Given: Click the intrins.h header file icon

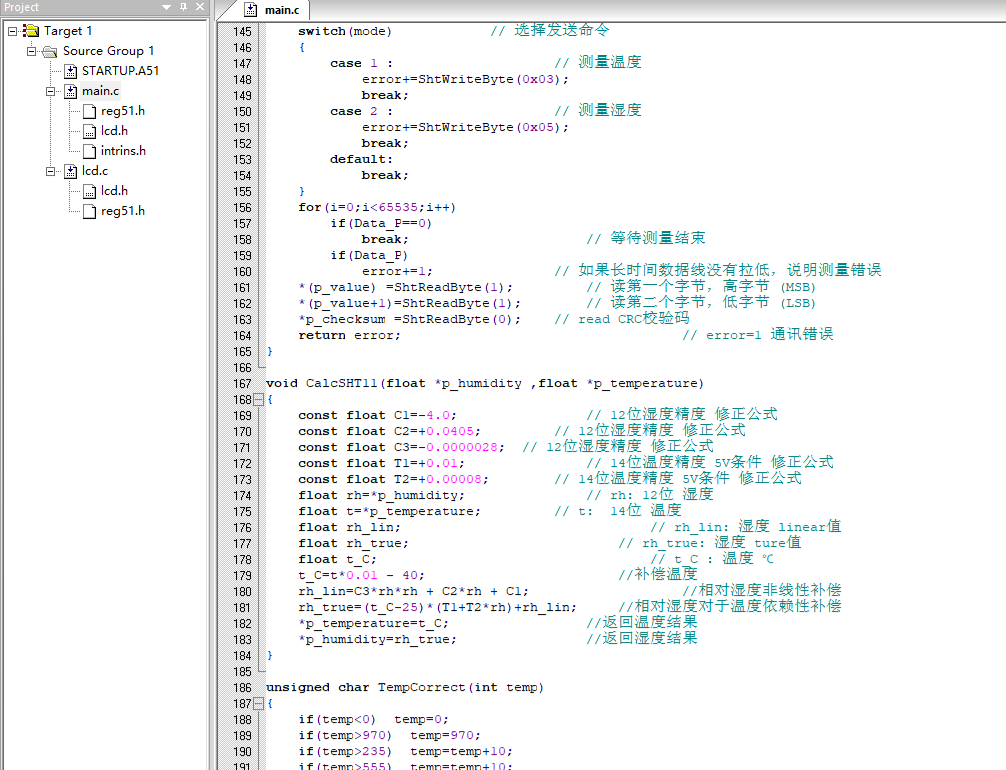Looking at the screenshot, I should point(90,151).
